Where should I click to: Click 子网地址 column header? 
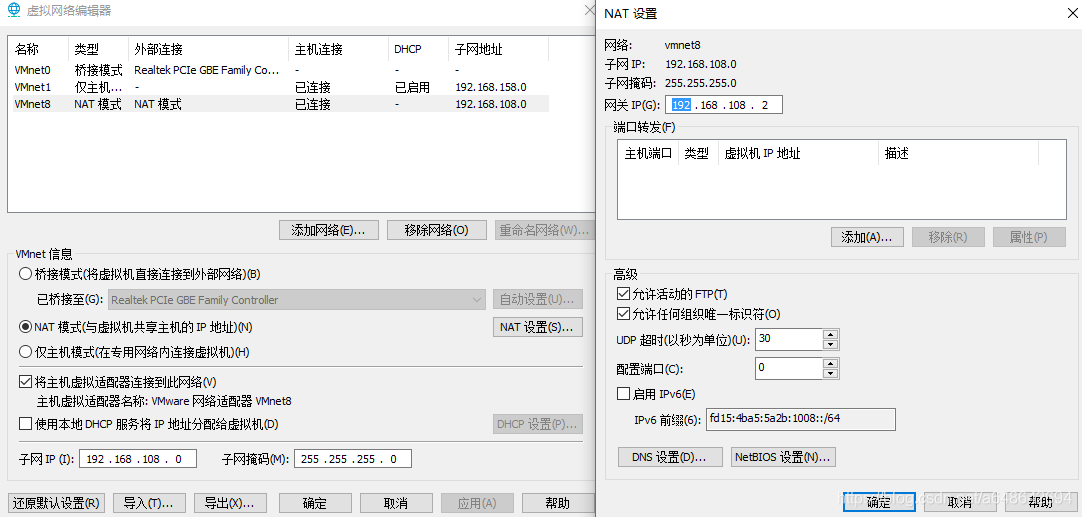click(498, 50)
